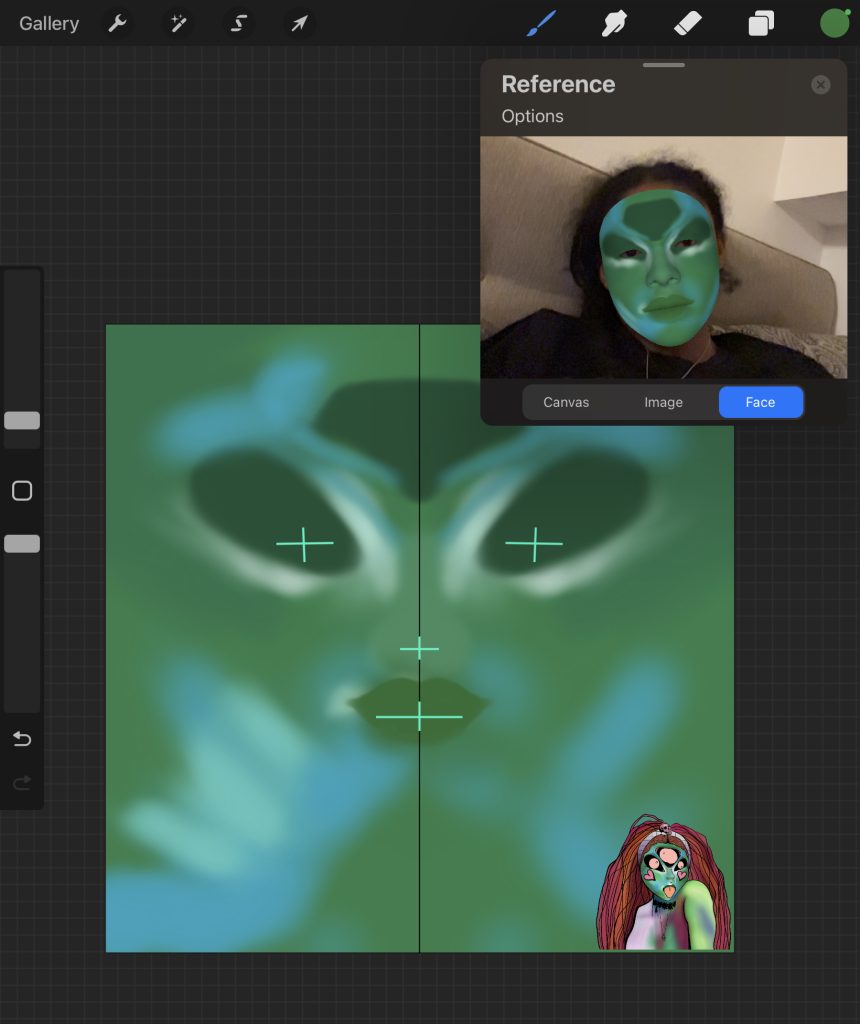Click the nose crosshair marker
This screenshot has width=860, height=1024.
(419, 648)
